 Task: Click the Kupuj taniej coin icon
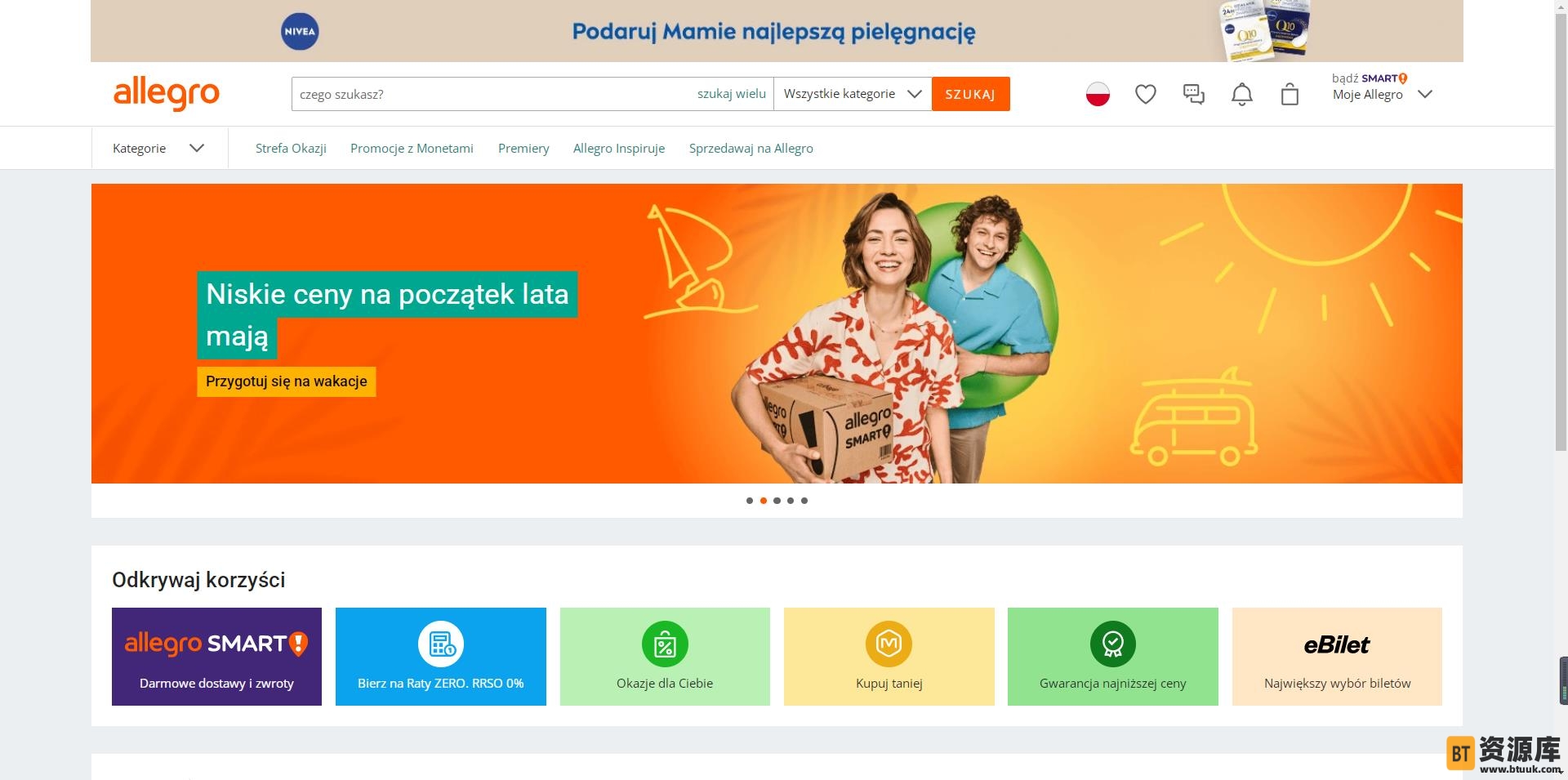(889, 644)
